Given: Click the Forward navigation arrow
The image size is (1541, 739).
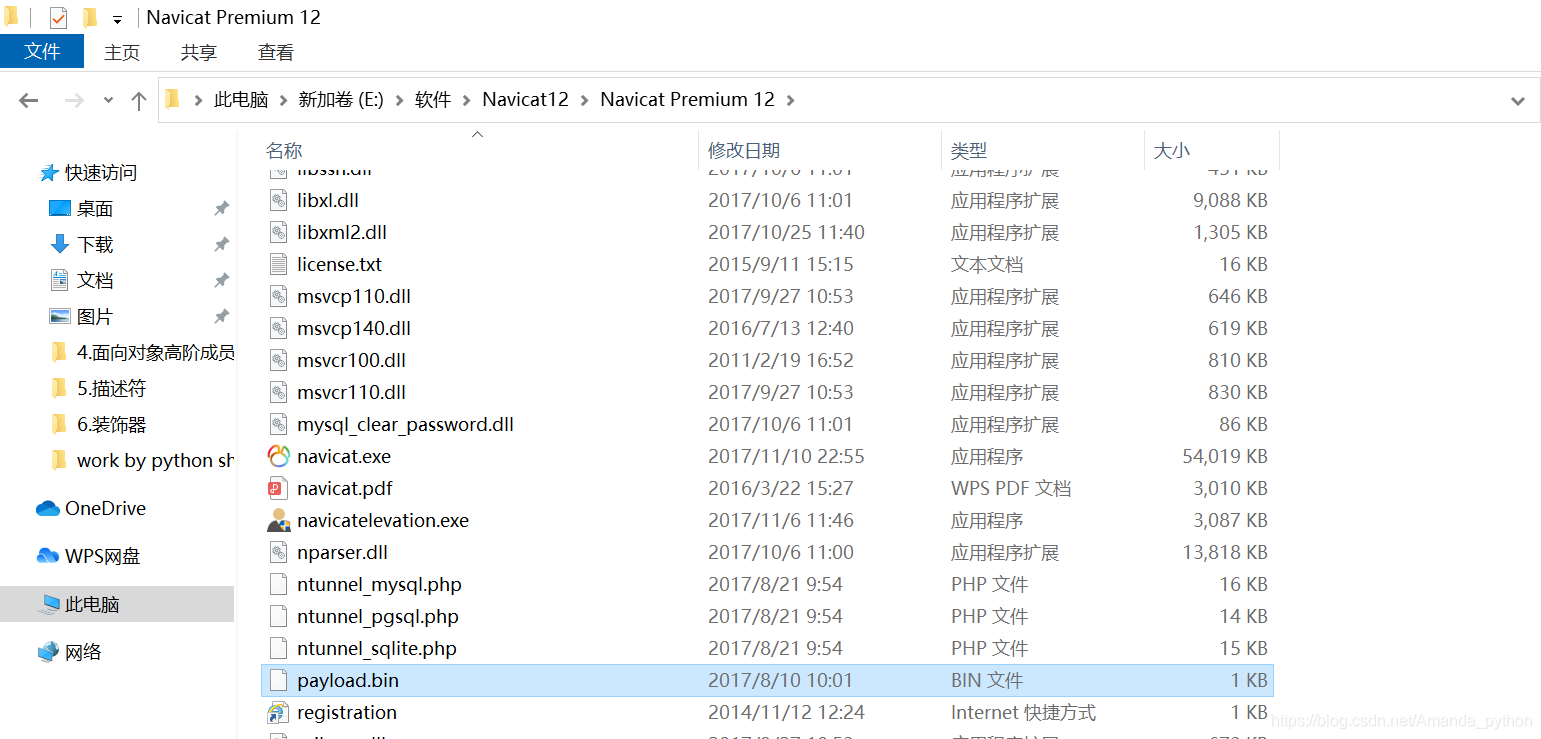Looking at the screenshot, I should 74,100.
